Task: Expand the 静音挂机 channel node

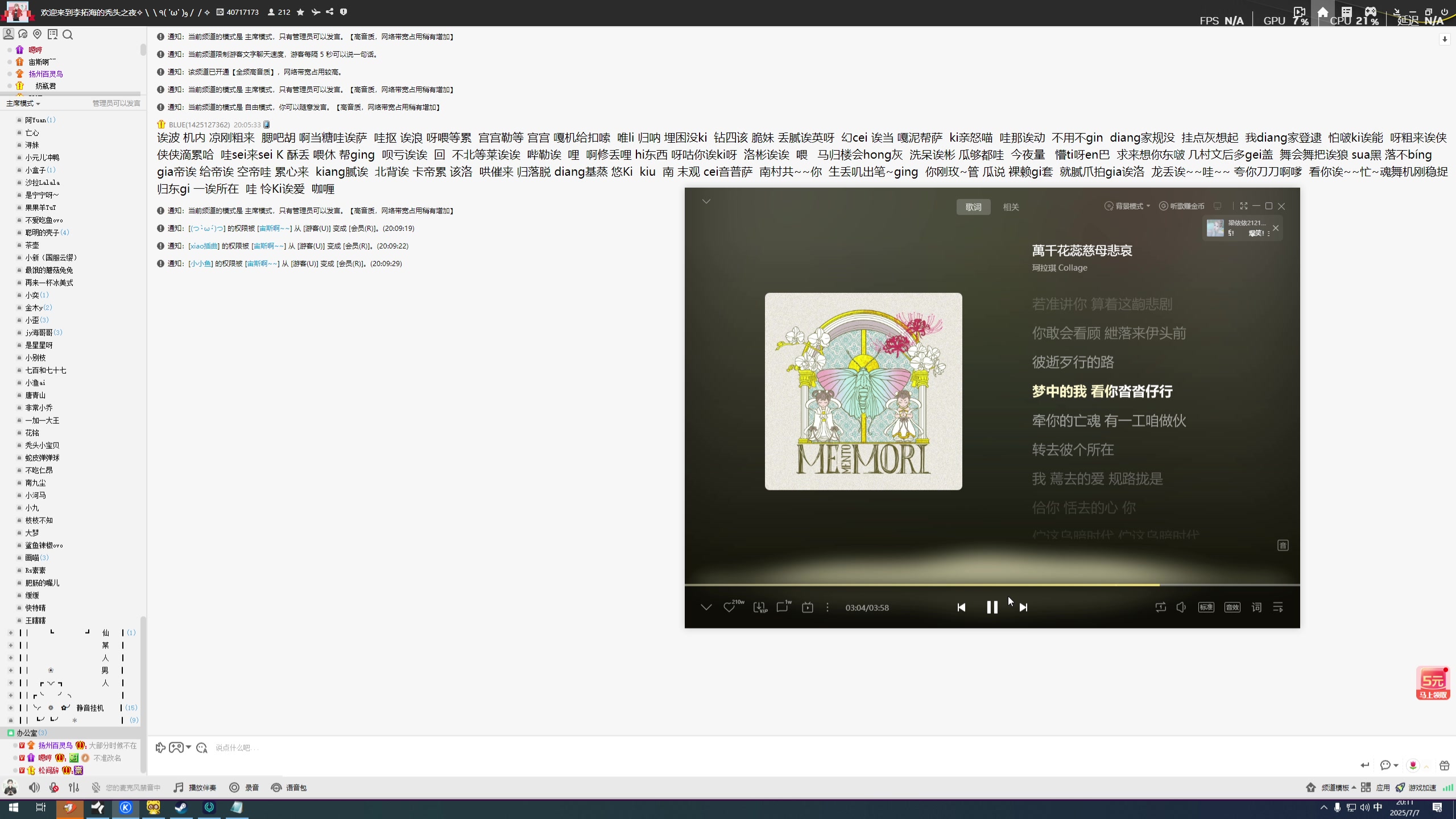Action: click(x=10, y=708)
